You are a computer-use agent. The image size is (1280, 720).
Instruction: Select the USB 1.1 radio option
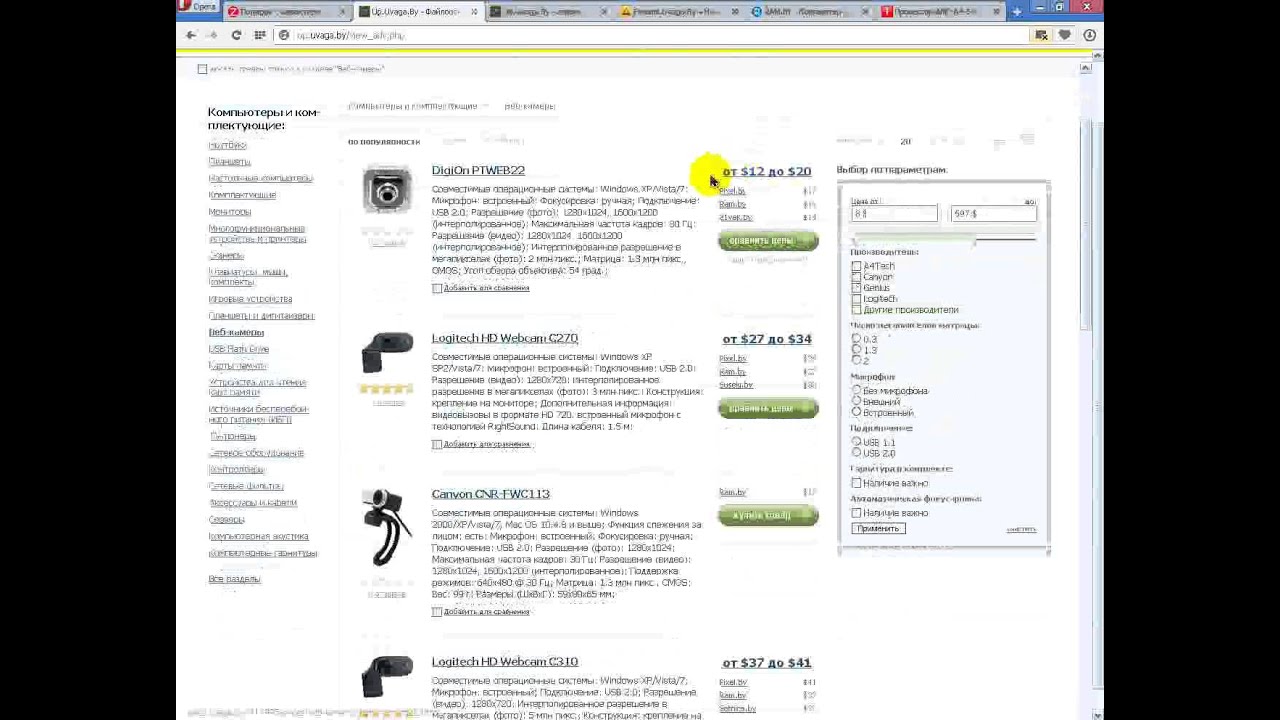tap(856, 442)
